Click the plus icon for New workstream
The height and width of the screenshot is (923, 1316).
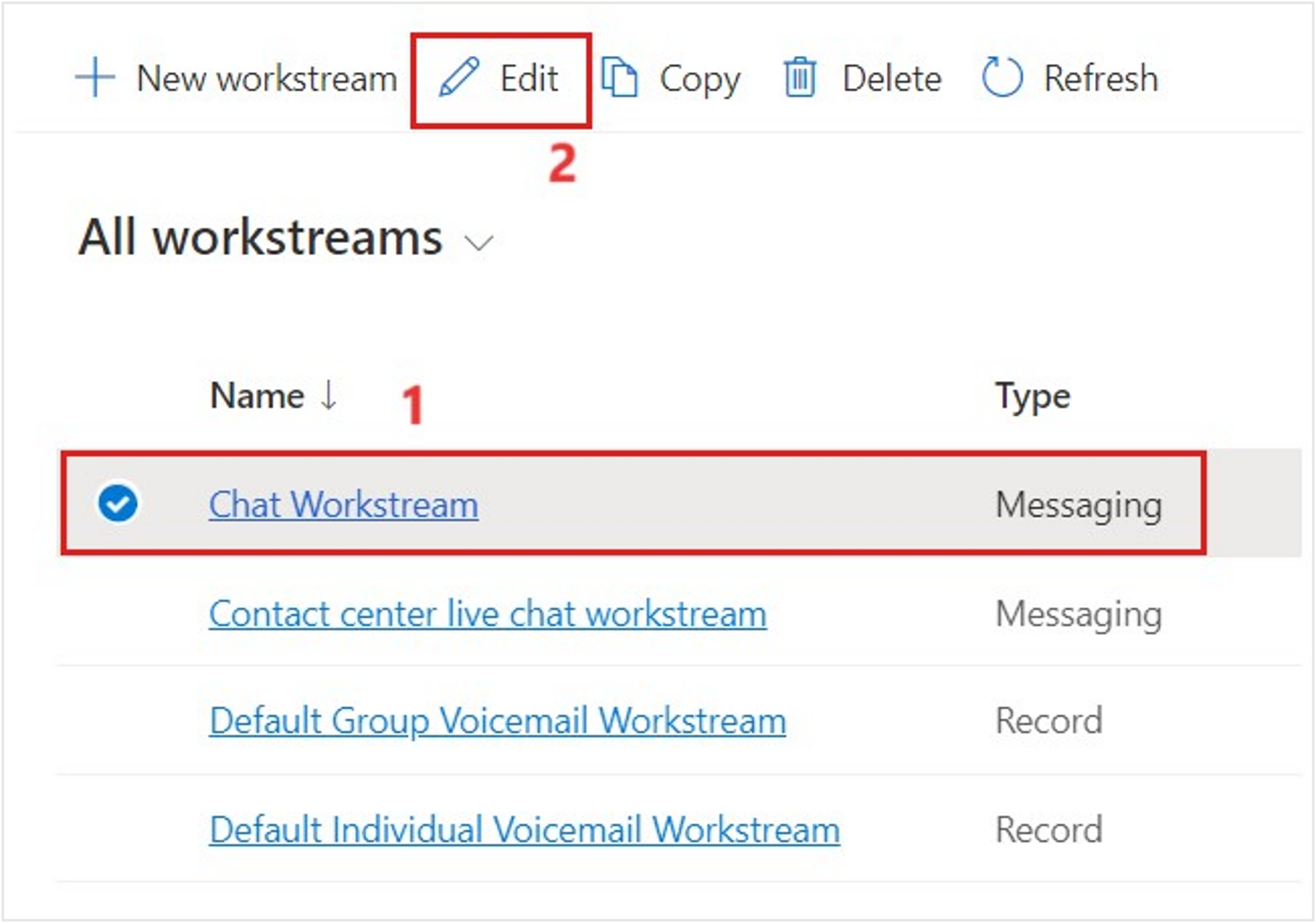click(95, 77)
